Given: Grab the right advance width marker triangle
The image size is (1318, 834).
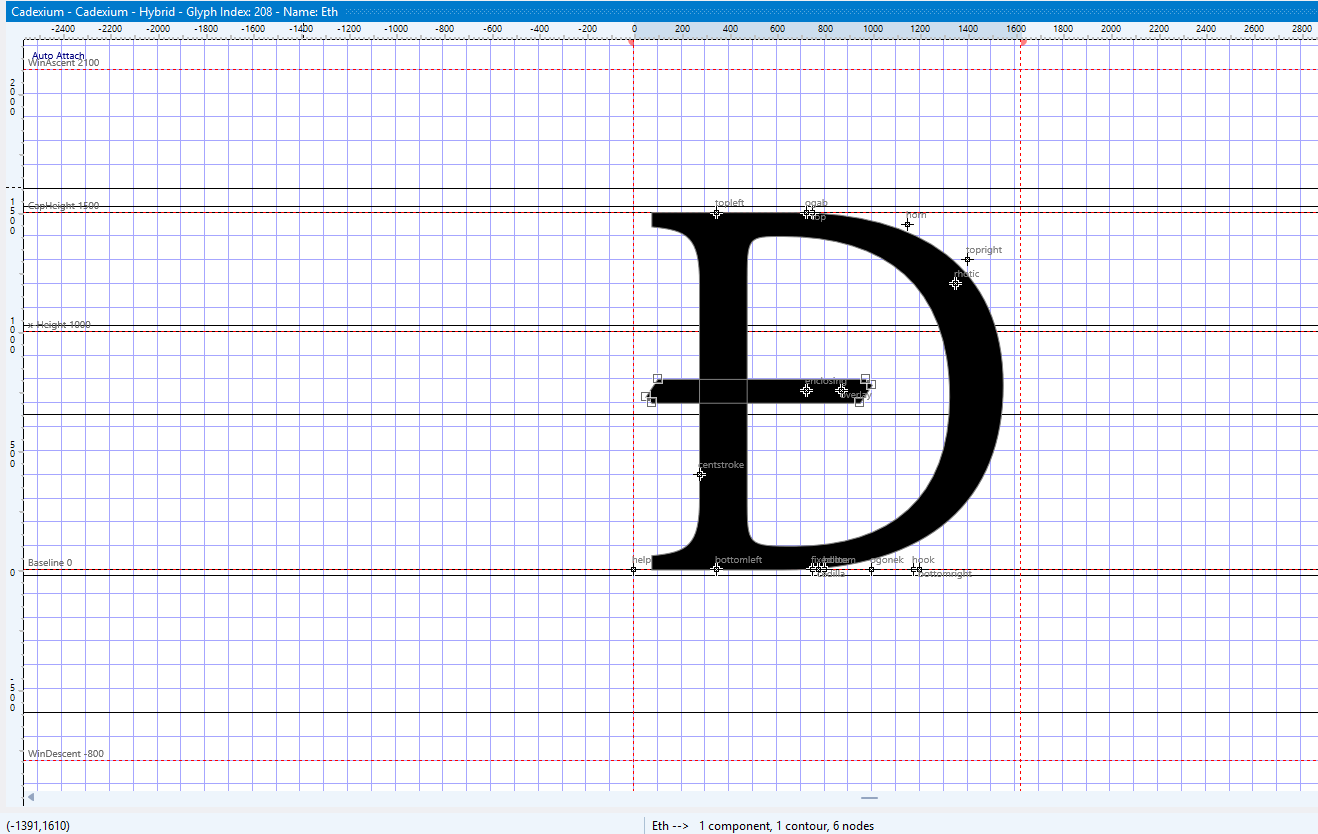Looking at the screenshot, I should coord(1022,43).
